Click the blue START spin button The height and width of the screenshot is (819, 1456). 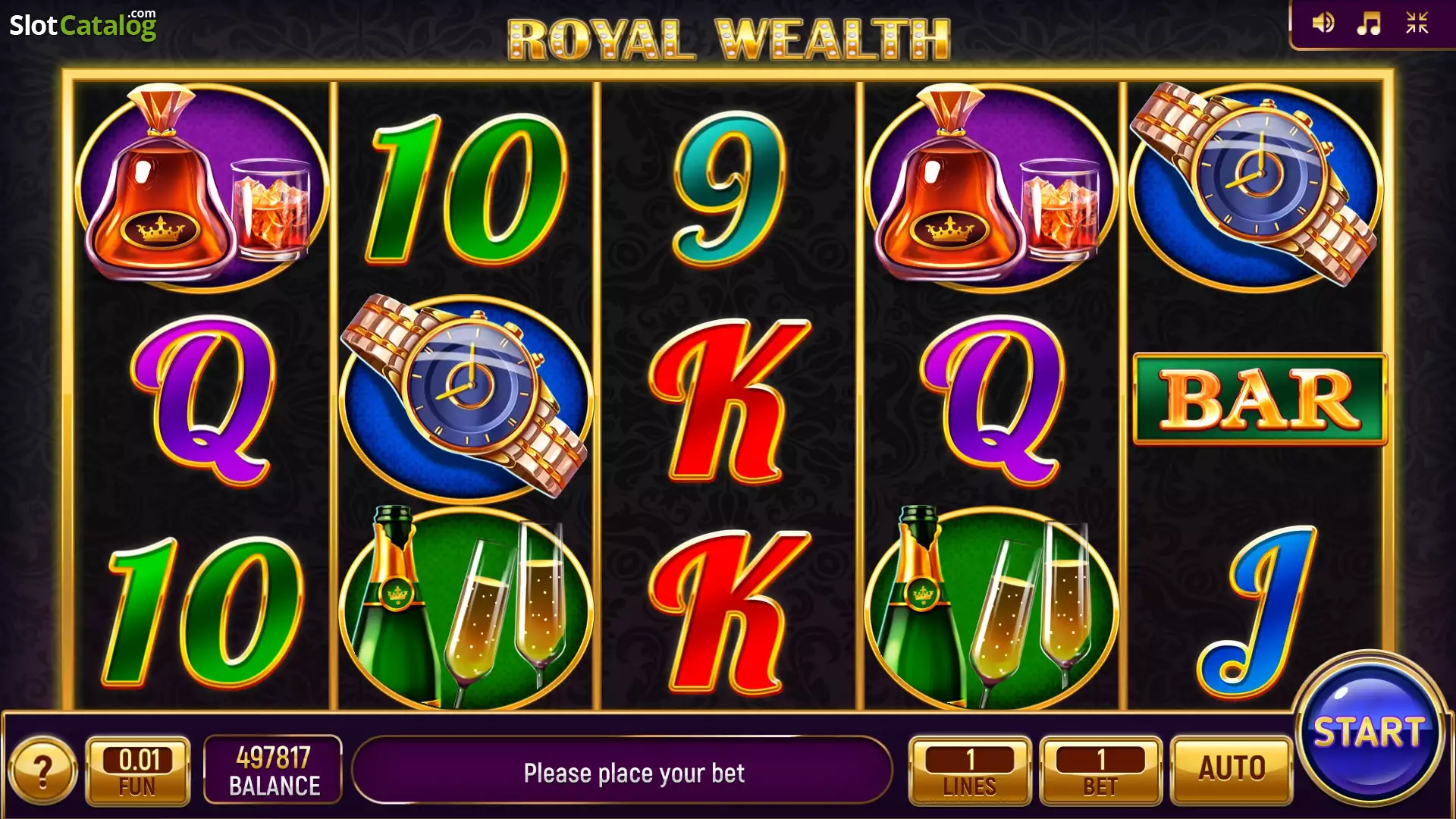1370,731
